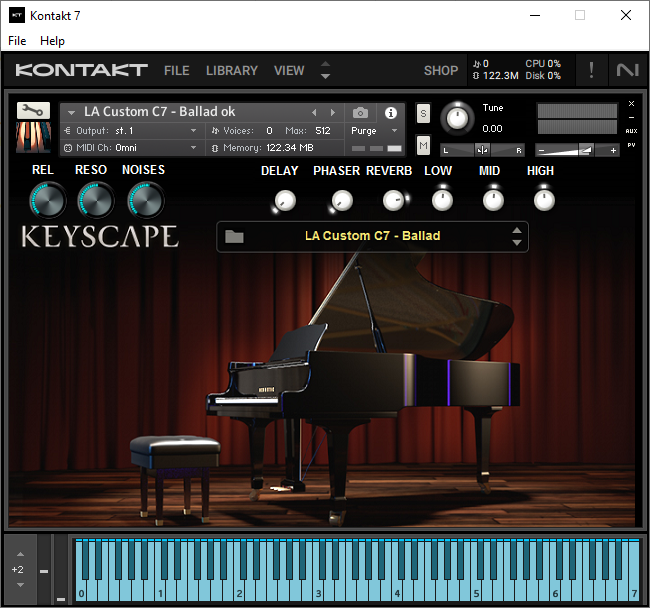
Task: Open the File menu in menu bar
Action: (17, 41)
